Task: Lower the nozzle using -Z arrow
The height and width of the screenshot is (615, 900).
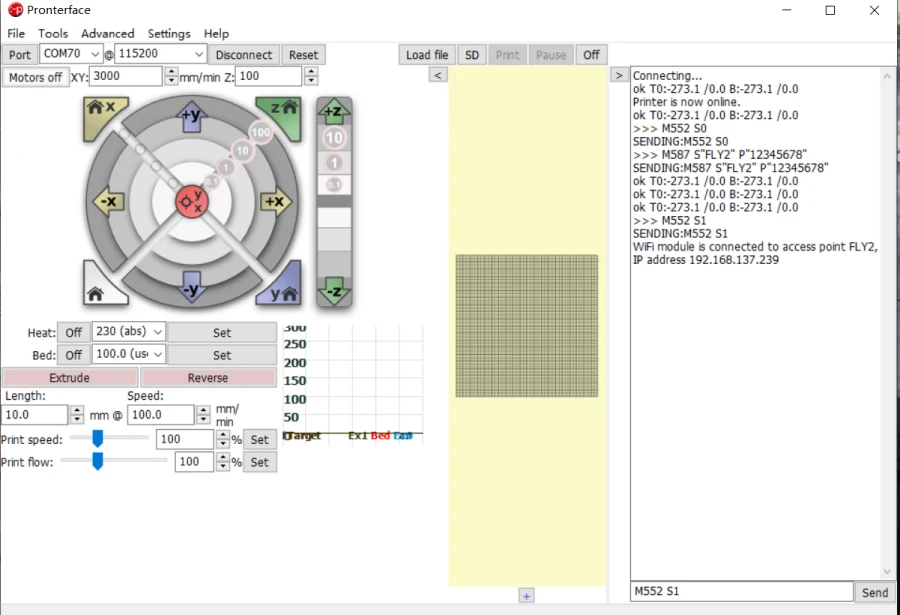Action: click(x=333, y=292)
